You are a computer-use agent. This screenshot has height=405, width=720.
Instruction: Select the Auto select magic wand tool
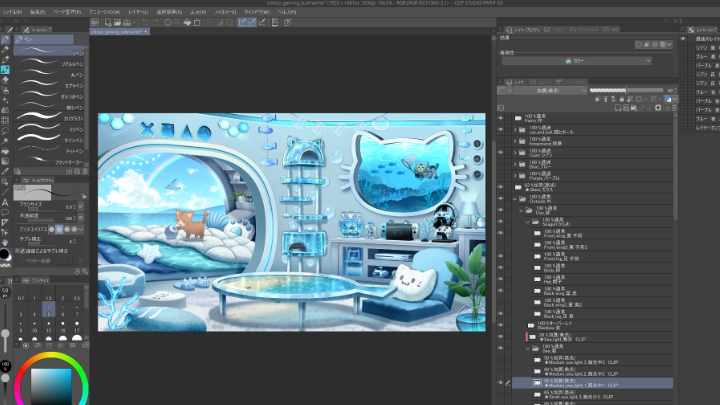click(5, 141)
